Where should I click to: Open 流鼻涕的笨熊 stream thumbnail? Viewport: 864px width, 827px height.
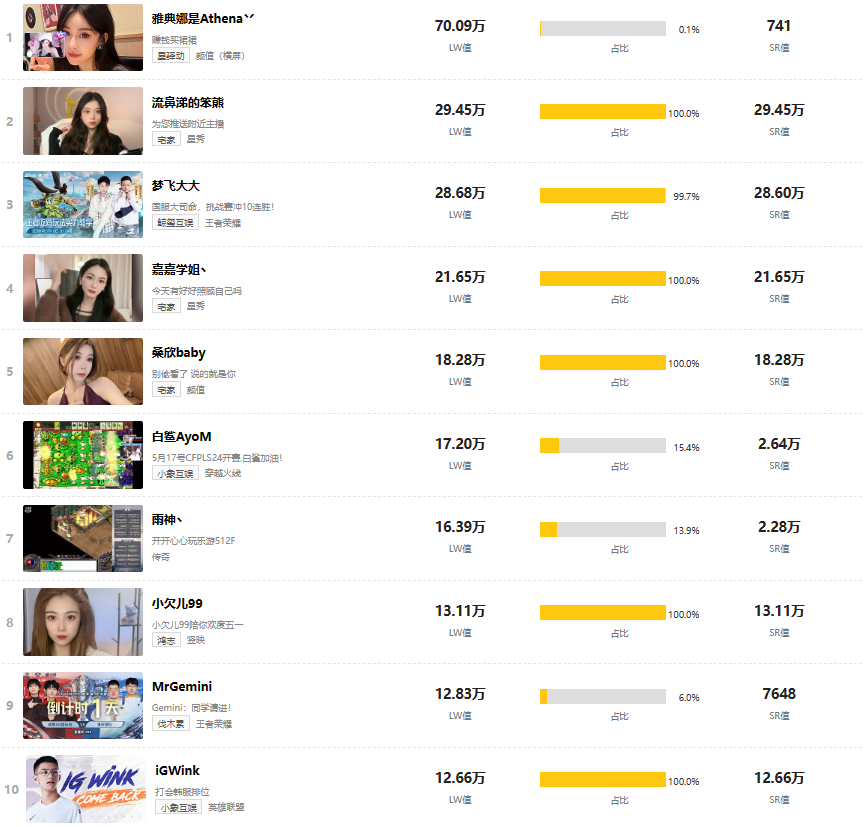coord(83,121)
